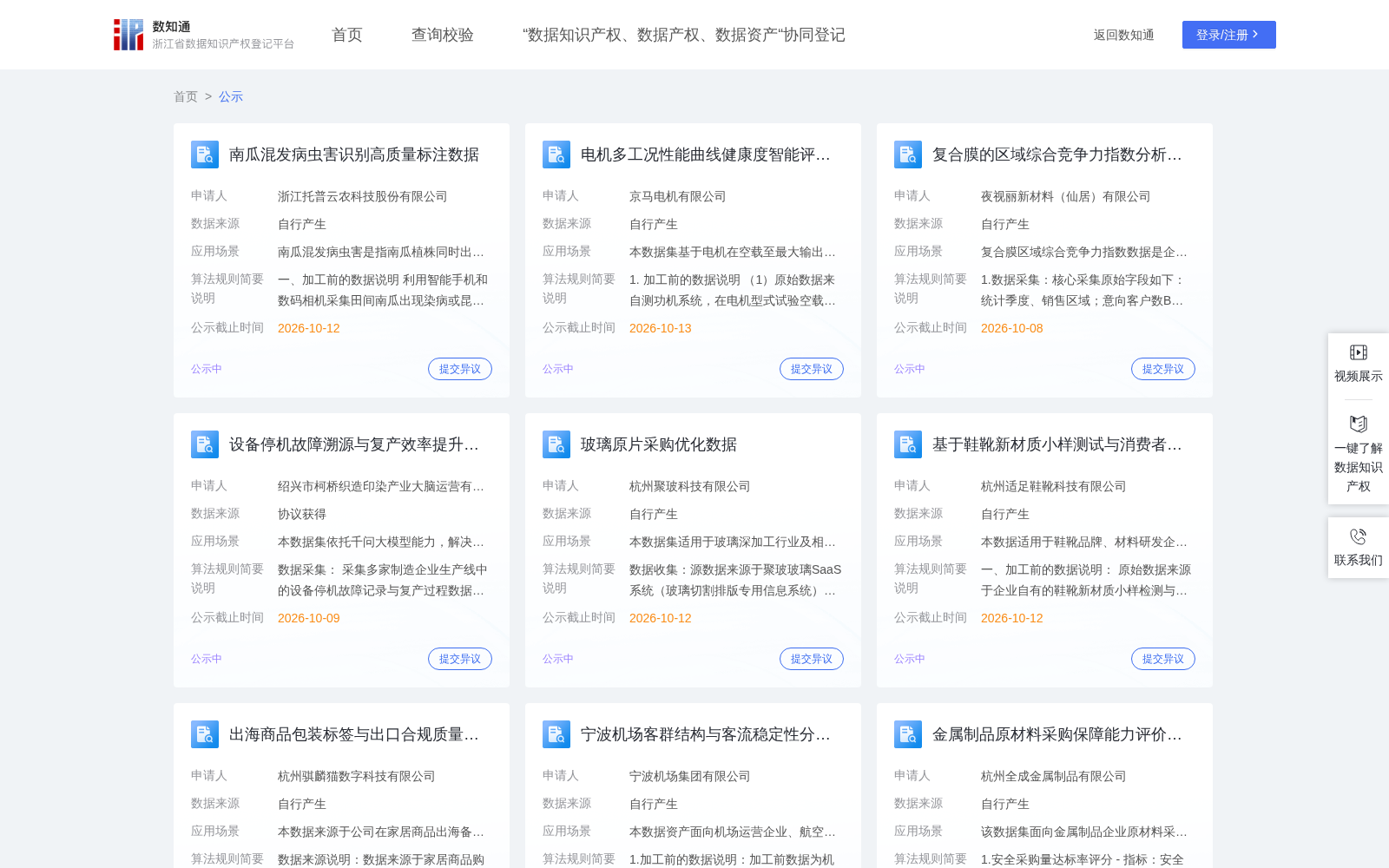Viewport: 1389px width, 868px height.
Task: Click applicant 宁波机场集团有限公司
Action: tap(690, 776)
